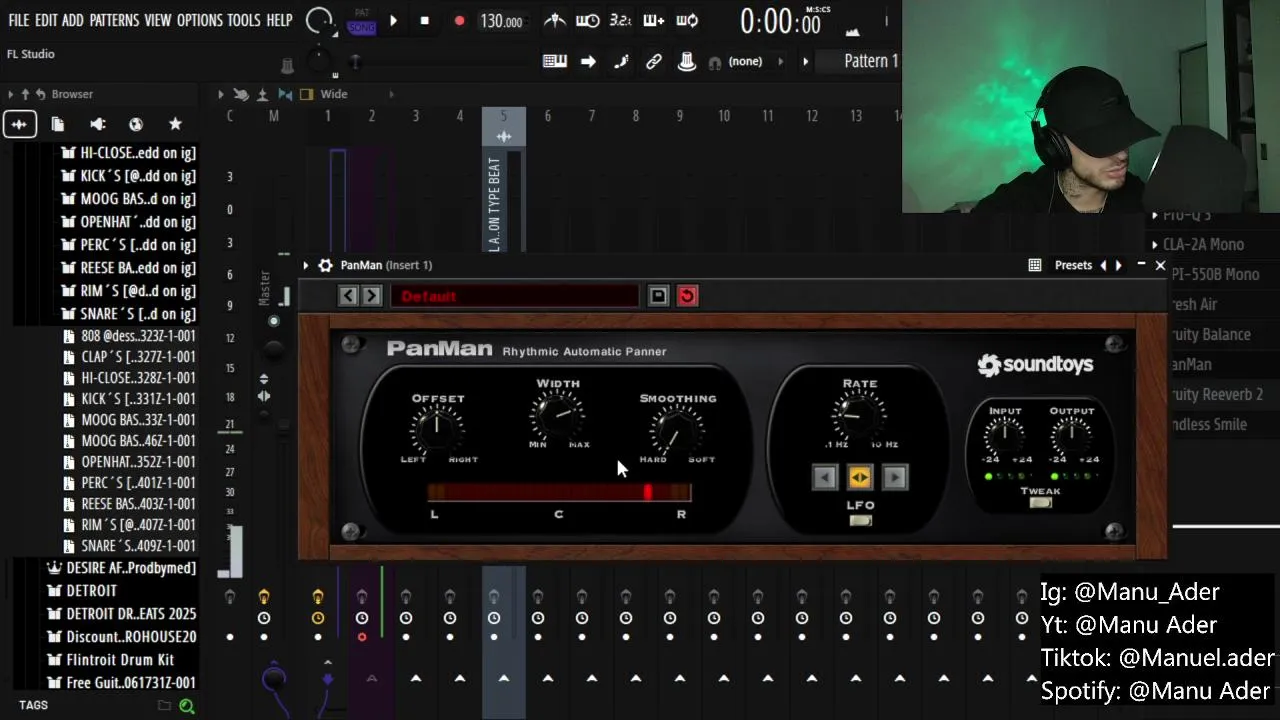Open the PATTERNS menu

pyautogui.click(x=114, y=20)
